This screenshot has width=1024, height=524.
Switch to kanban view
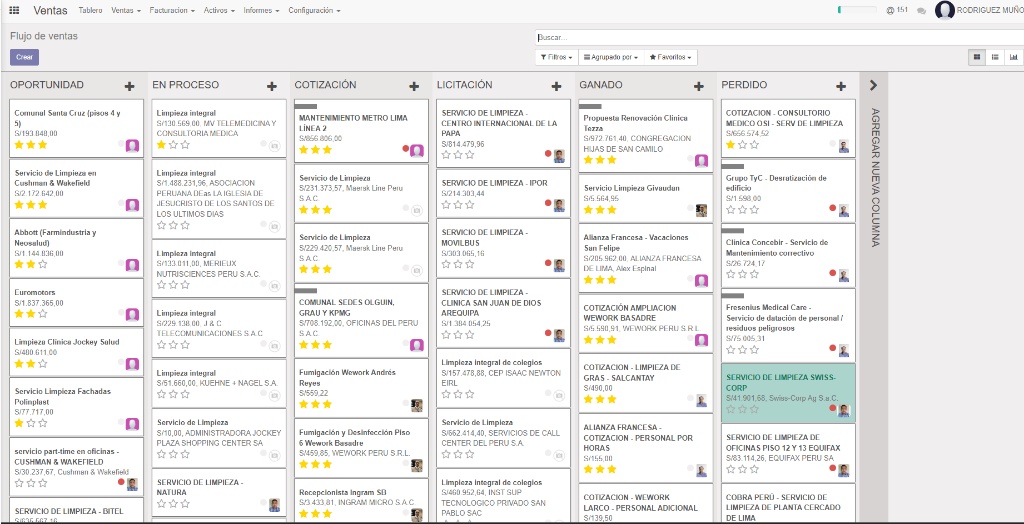977,57
